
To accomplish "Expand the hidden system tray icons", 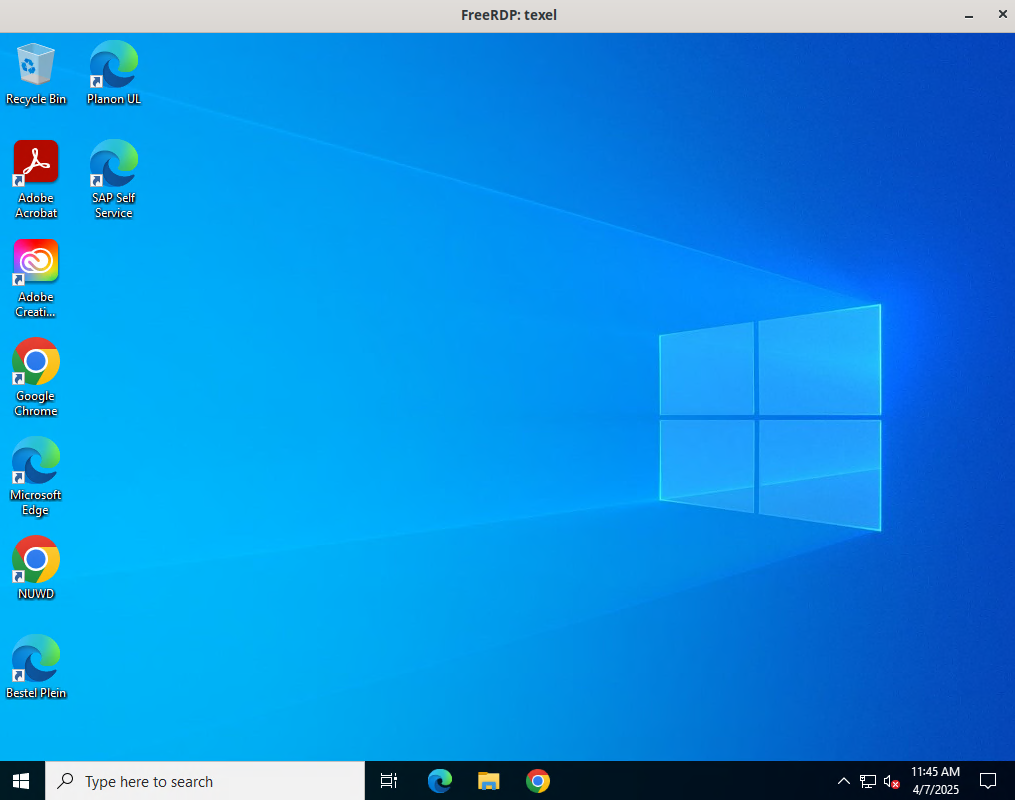I will (844, 781).
